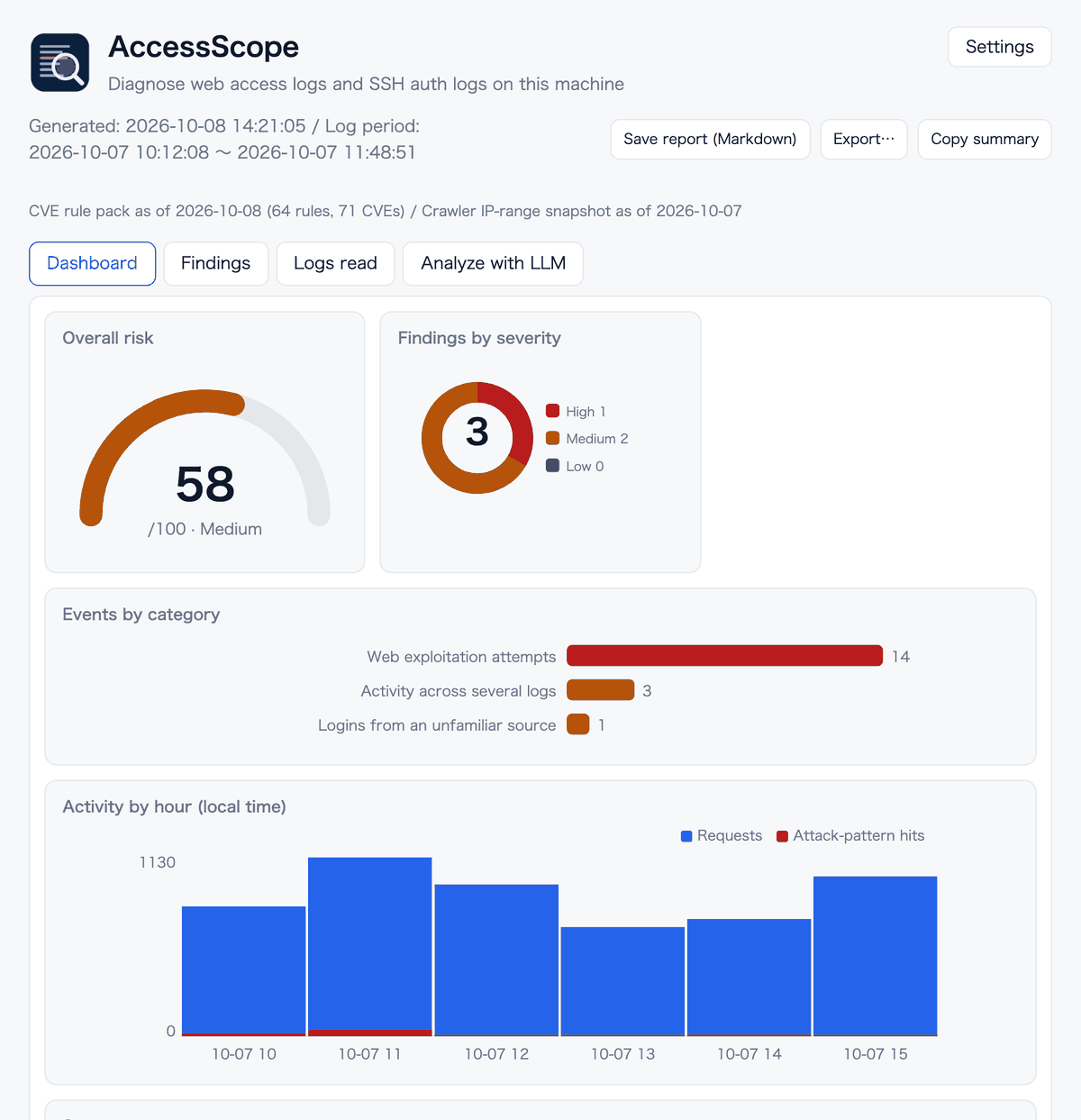Click Copy summary button
1081x1120 pixels.
[985, 139]
